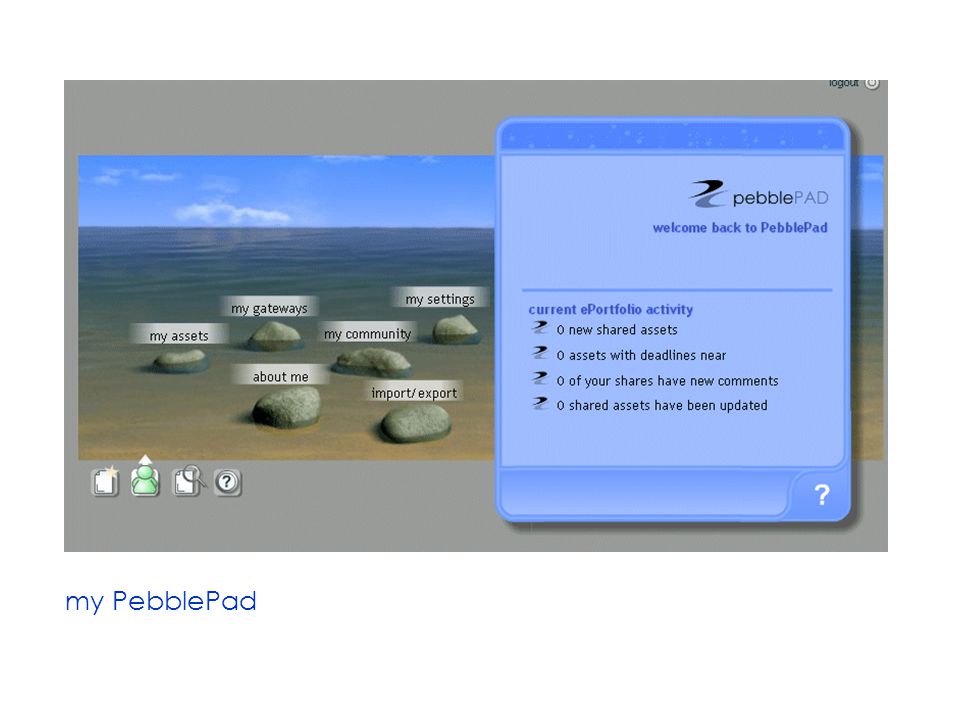Viewport: 960px width, 720px height.
Task: Open the search assets magnifier icon
Action: 188,481
